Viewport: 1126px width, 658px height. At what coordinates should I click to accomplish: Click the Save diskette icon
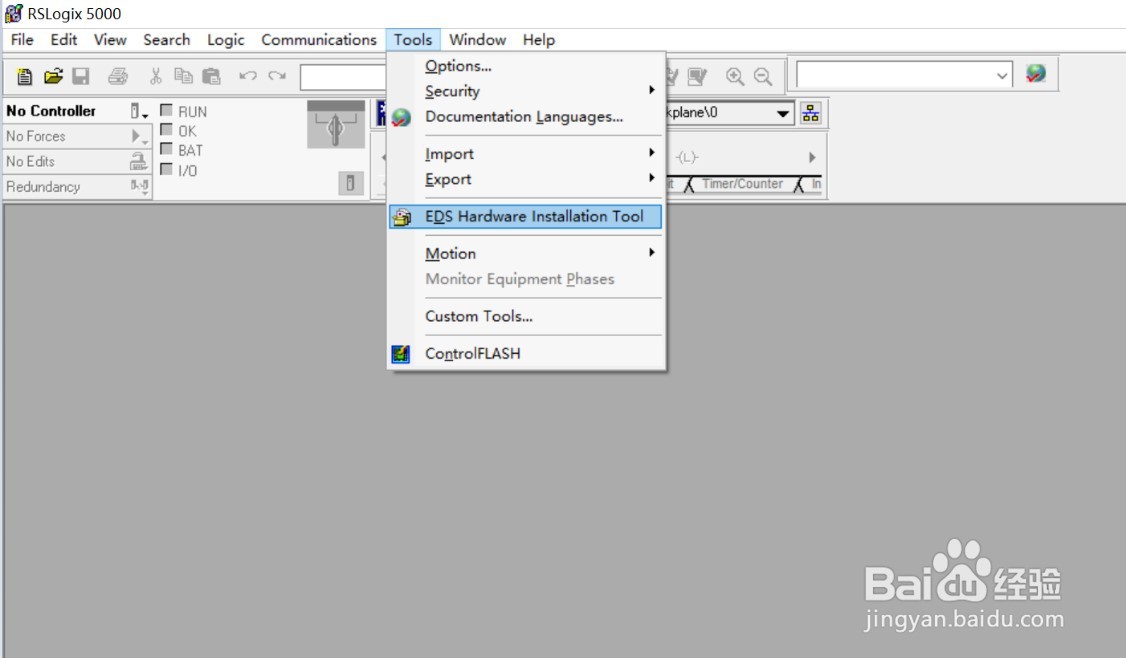(x=81, y=76)
